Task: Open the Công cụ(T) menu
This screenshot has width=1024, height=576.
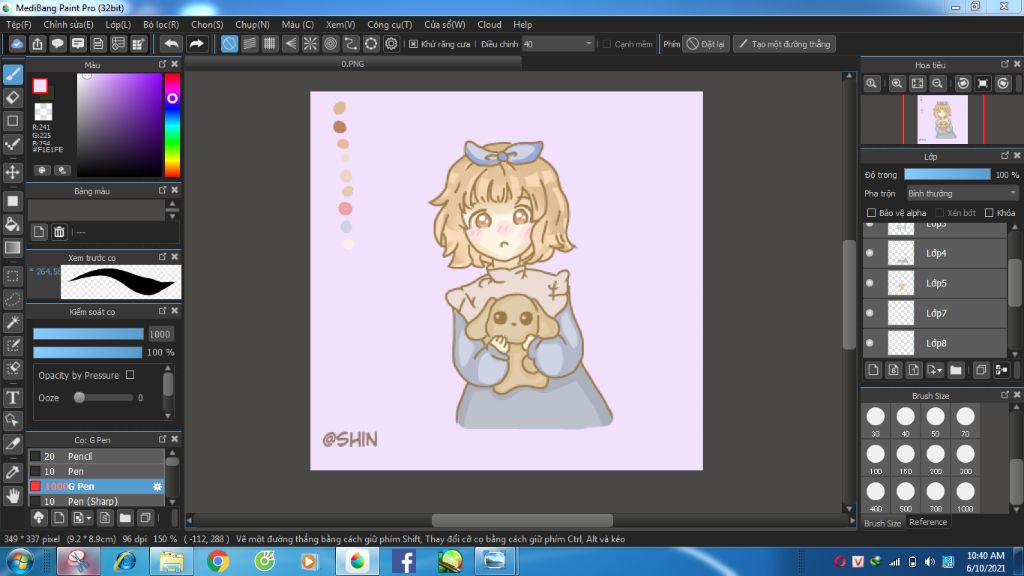Action: click(x=389, y=24)
